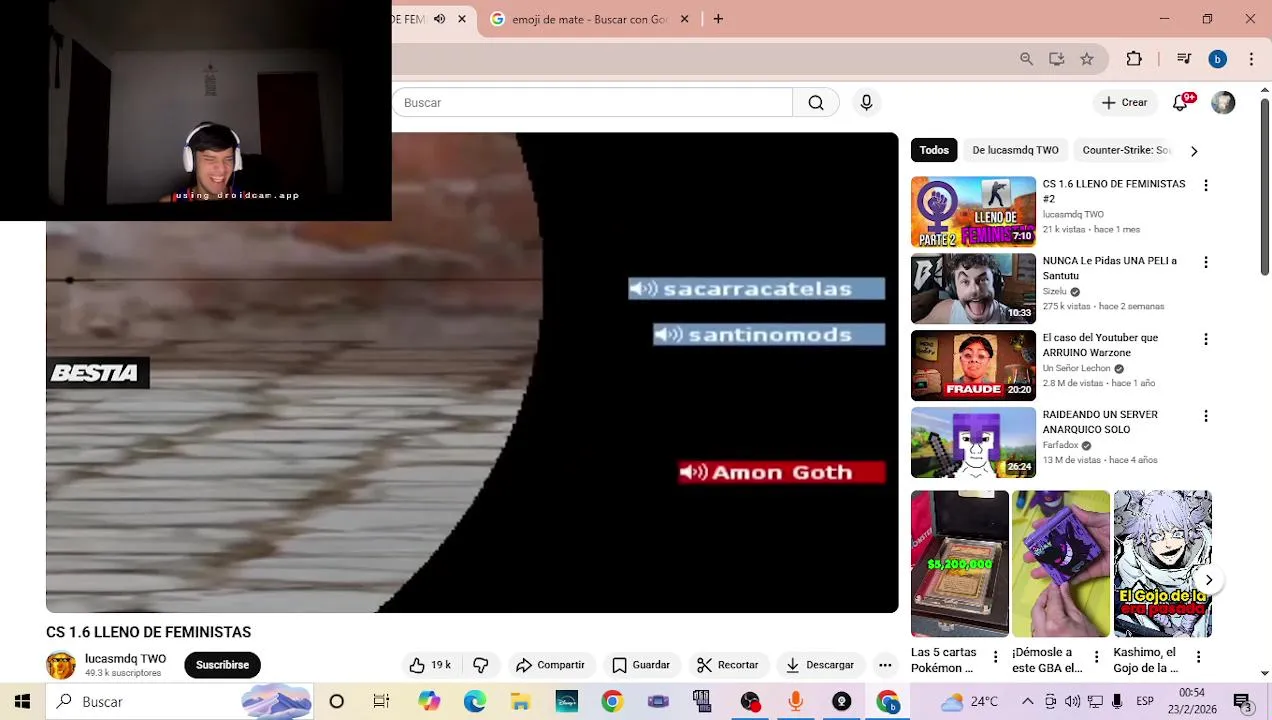Mute the YouTube tab using its speaker icon
1272x720 pixels.
[439, 19]
